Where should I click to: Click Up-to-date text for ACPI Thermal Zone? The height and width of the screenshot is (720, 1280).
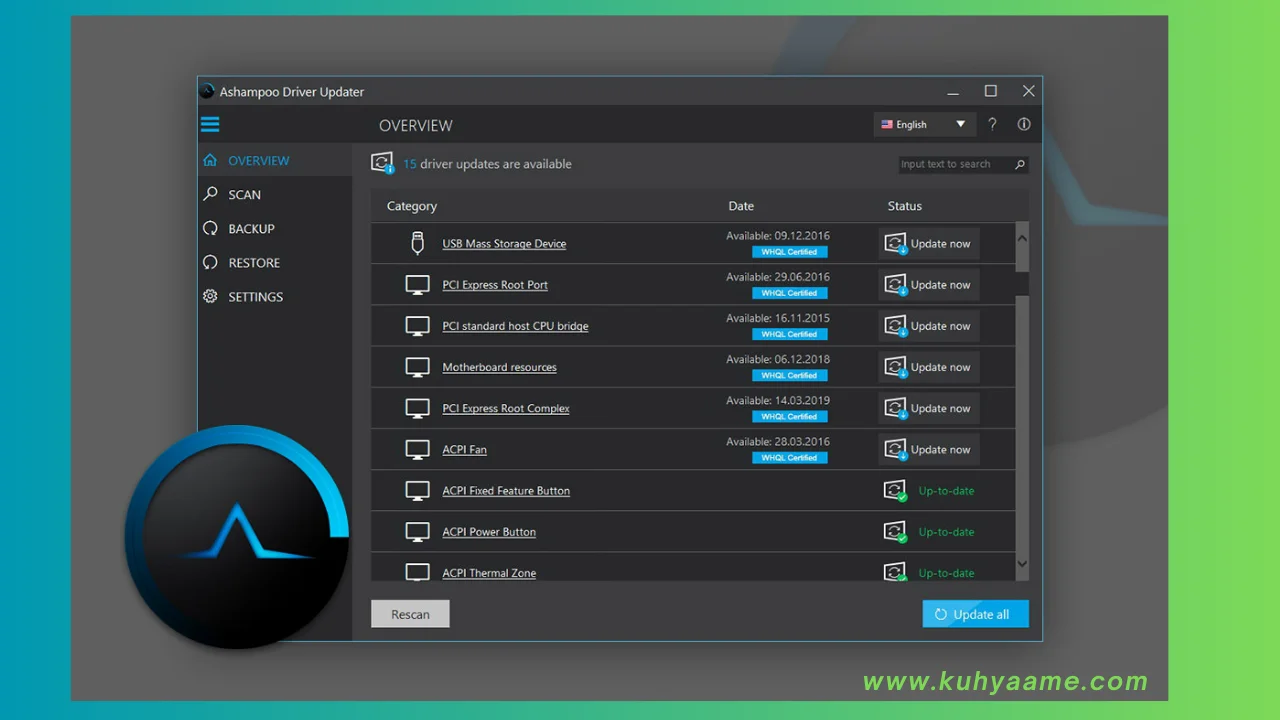pyautogui.click(x=946, y=573)
